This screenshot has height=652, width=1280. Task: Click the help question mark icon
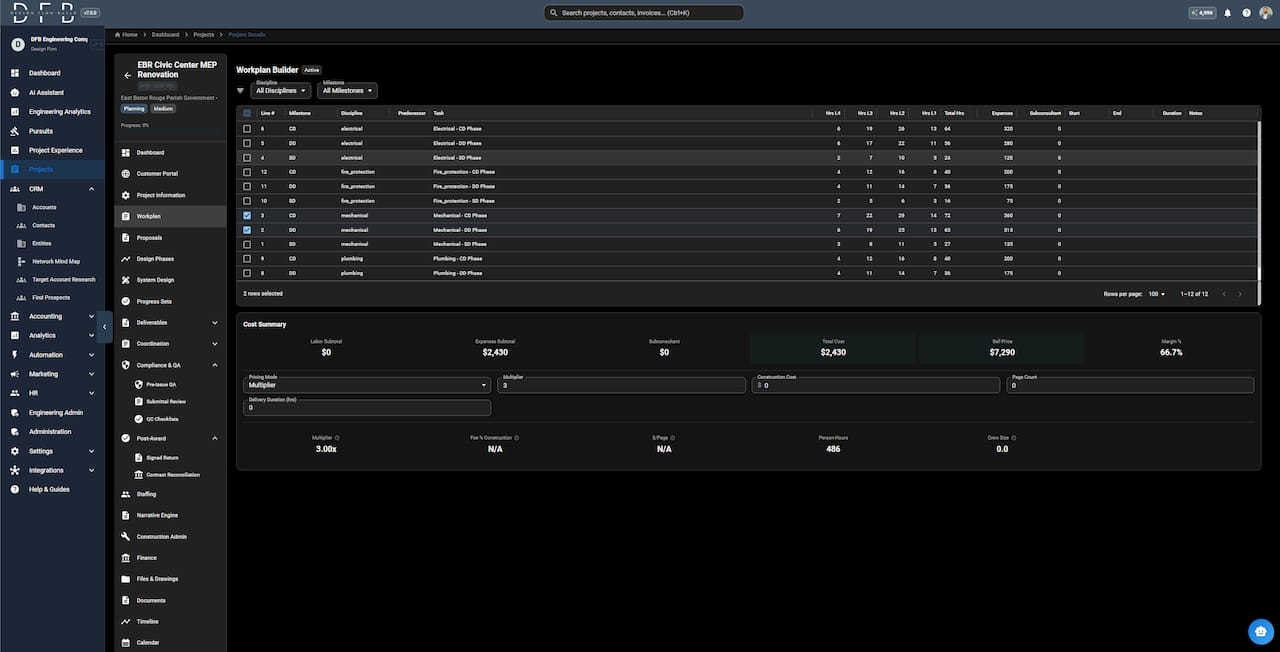(x=1246, y=13)
